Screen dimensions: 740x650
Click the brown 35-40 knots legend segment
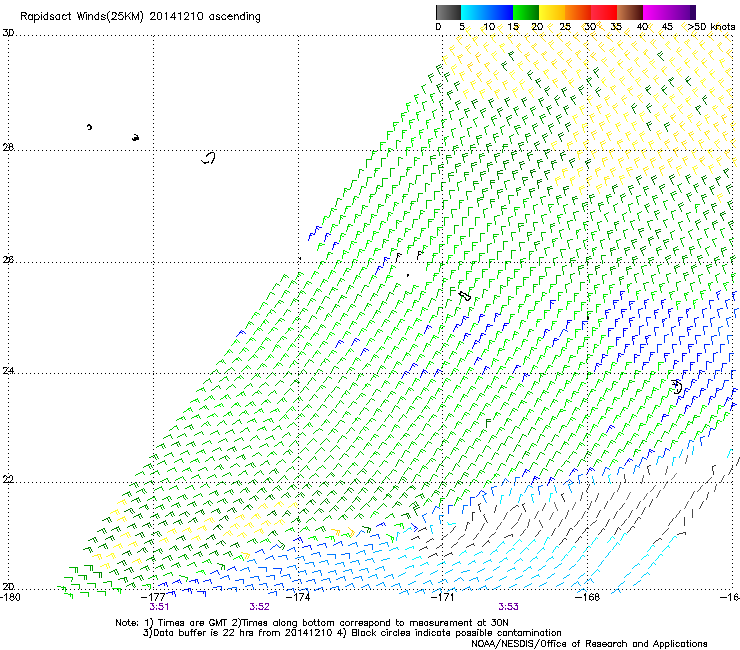coord(630,12)
